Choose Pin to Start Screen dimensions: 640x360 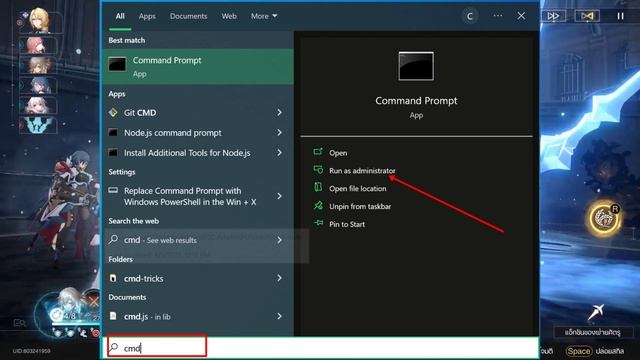pos(347,224)
